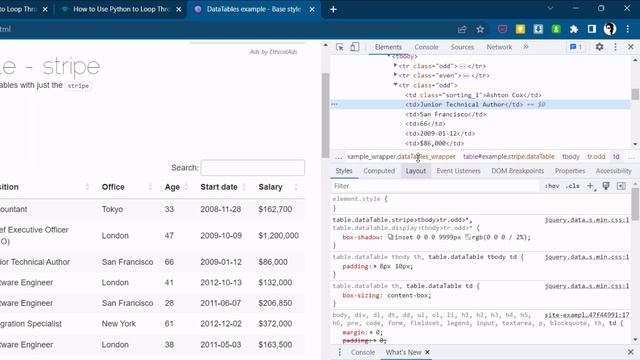Image resolution: width=640 pixels, height=360 pixels.
Task: Open a new browser tab
Action: 333,9
